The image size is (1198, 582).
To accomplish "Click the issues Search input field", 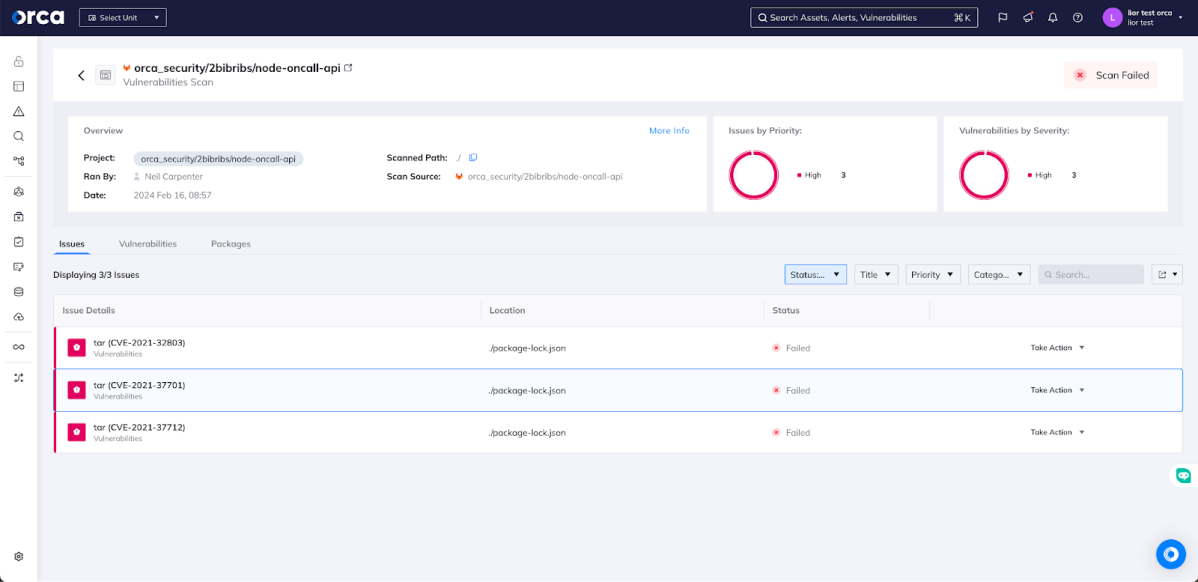I will 1091,274.
